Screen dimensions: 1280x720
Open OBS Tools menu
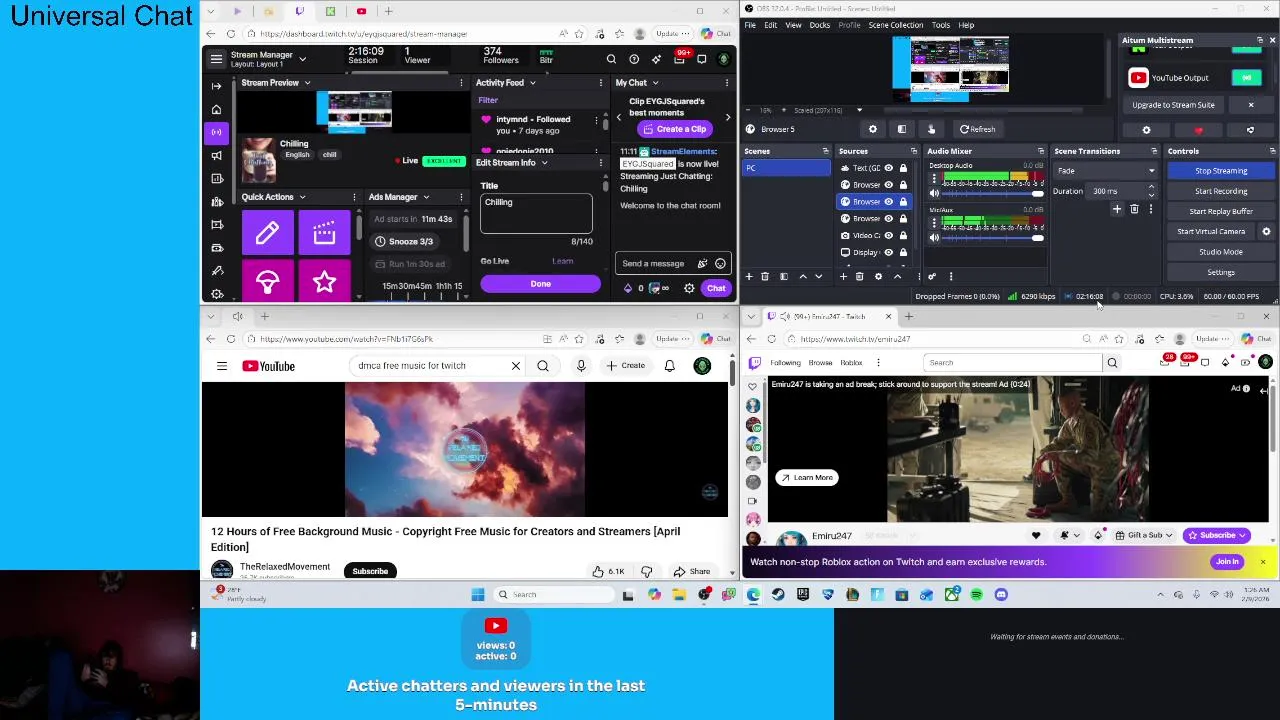[x=941, y=25]
